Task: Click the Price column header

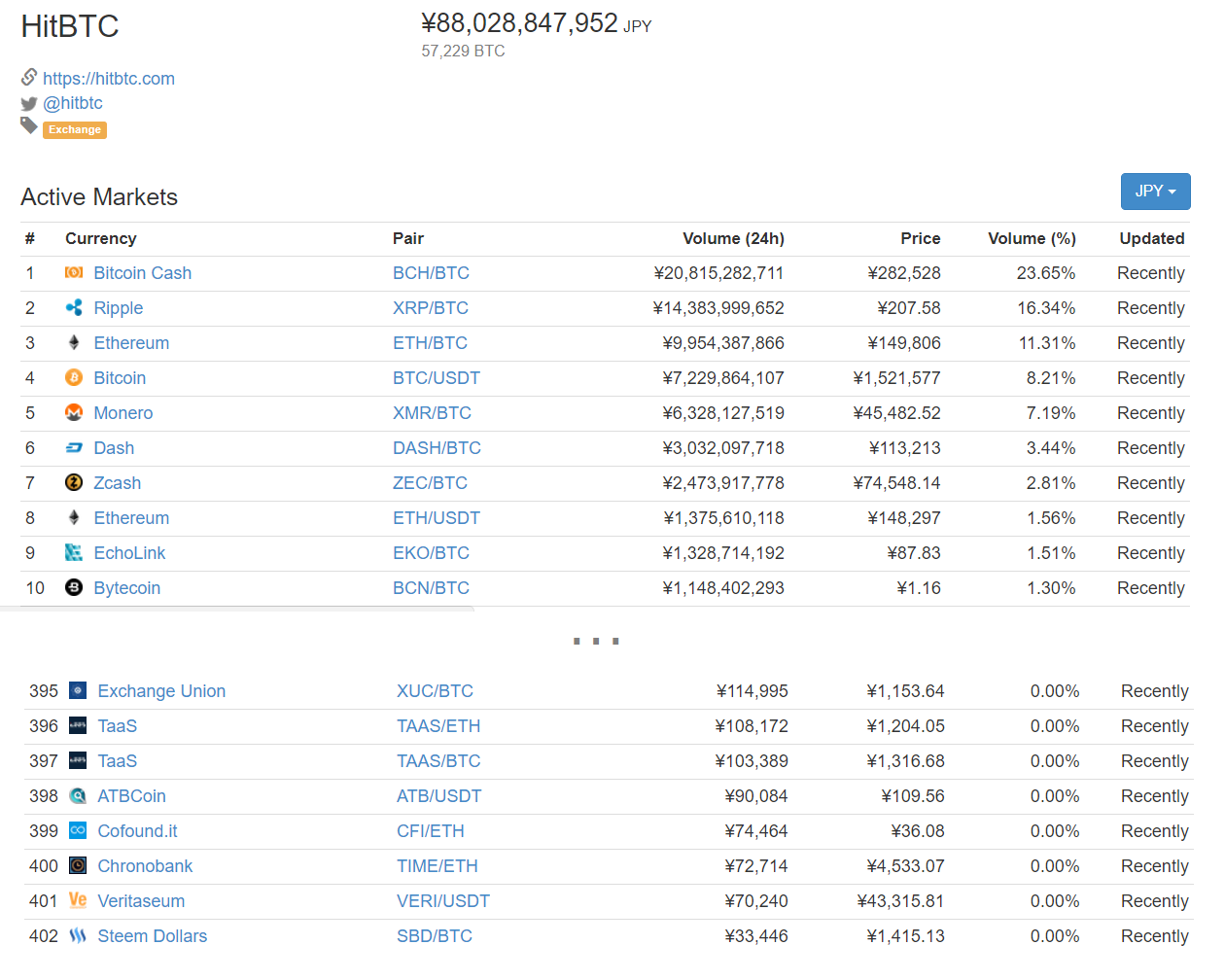Action: [x=920, y=239]
